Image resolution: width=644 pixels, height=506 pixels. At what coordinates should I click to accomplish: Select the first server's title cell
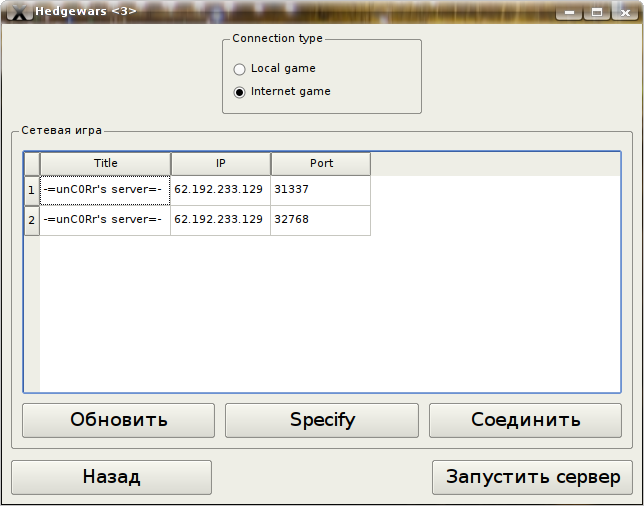[x=105, y=190]
